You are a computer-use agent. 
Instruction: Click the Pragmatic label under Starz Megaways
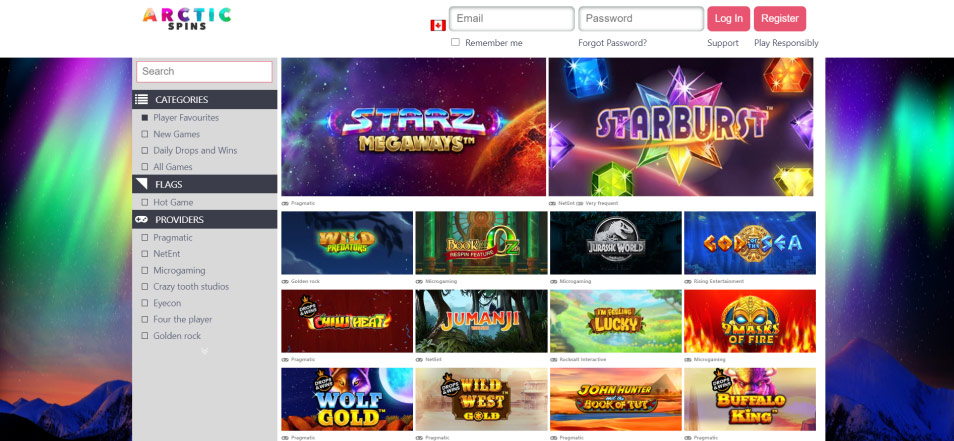pyautogui.click(x=303, y=203)
